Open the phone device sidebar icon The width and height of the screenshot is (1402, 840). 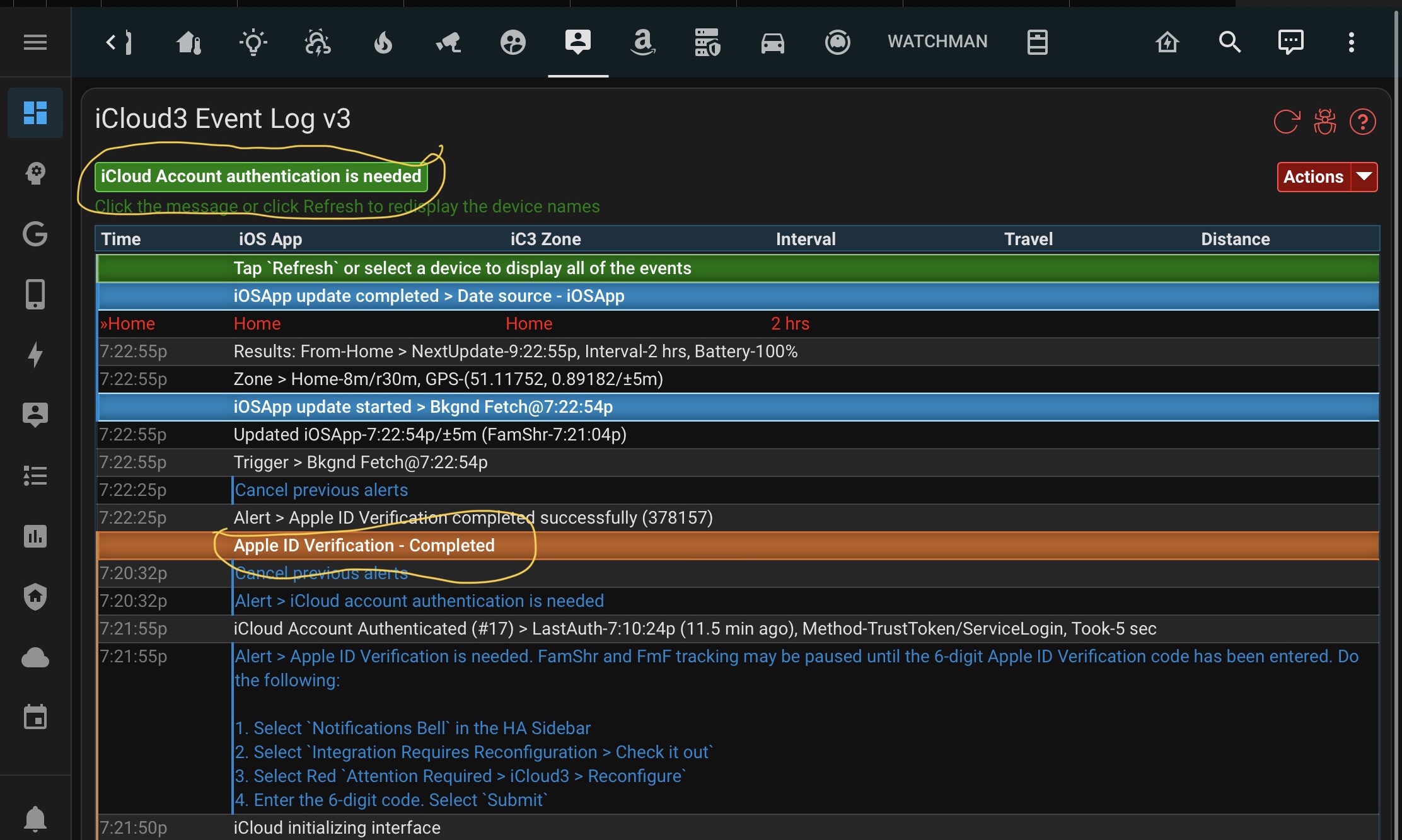(35, 294)
